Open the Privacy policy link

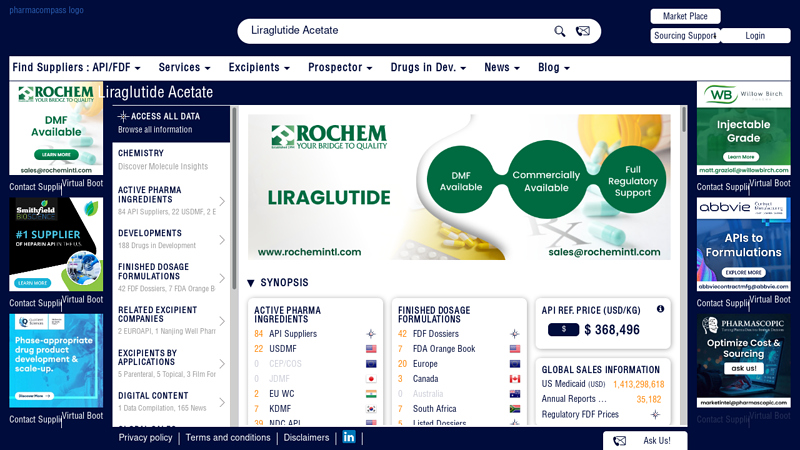pyautogui.click(x=145, y=437)
